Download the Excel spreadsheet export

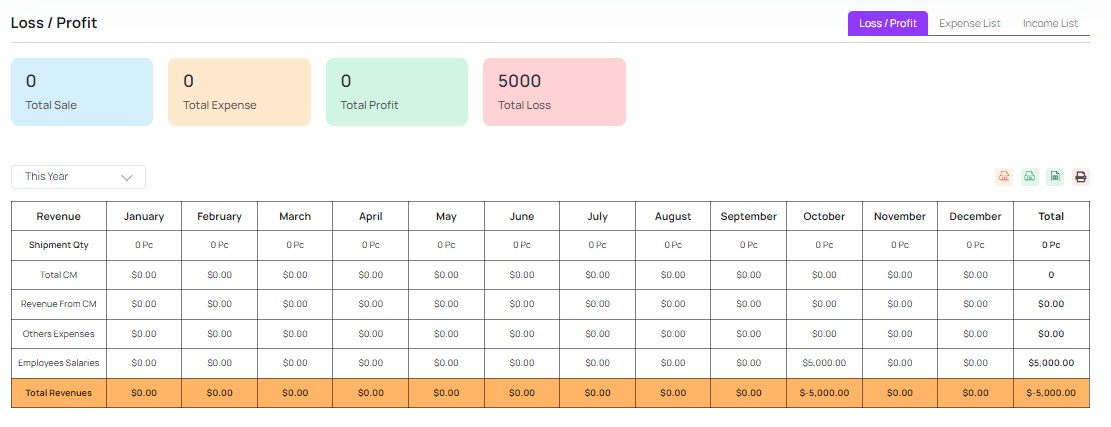tap(1055, 177)
